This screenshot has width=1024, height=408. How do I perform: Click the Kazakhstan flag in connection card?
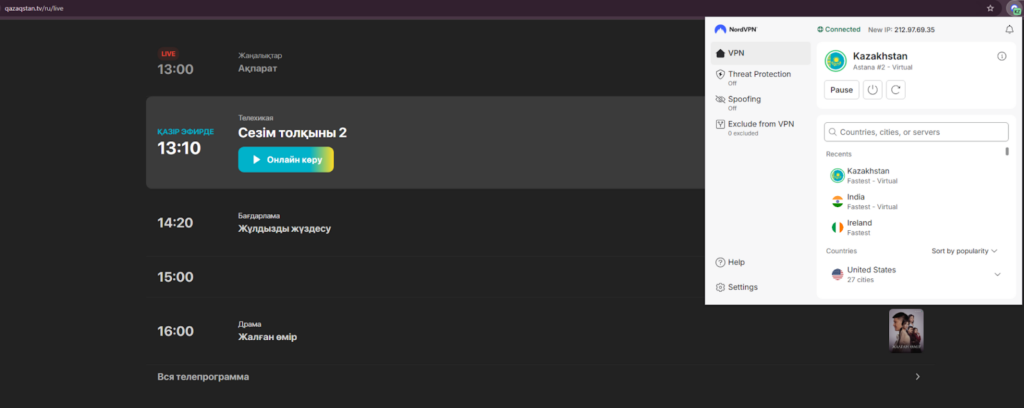(x=836, y=61)
